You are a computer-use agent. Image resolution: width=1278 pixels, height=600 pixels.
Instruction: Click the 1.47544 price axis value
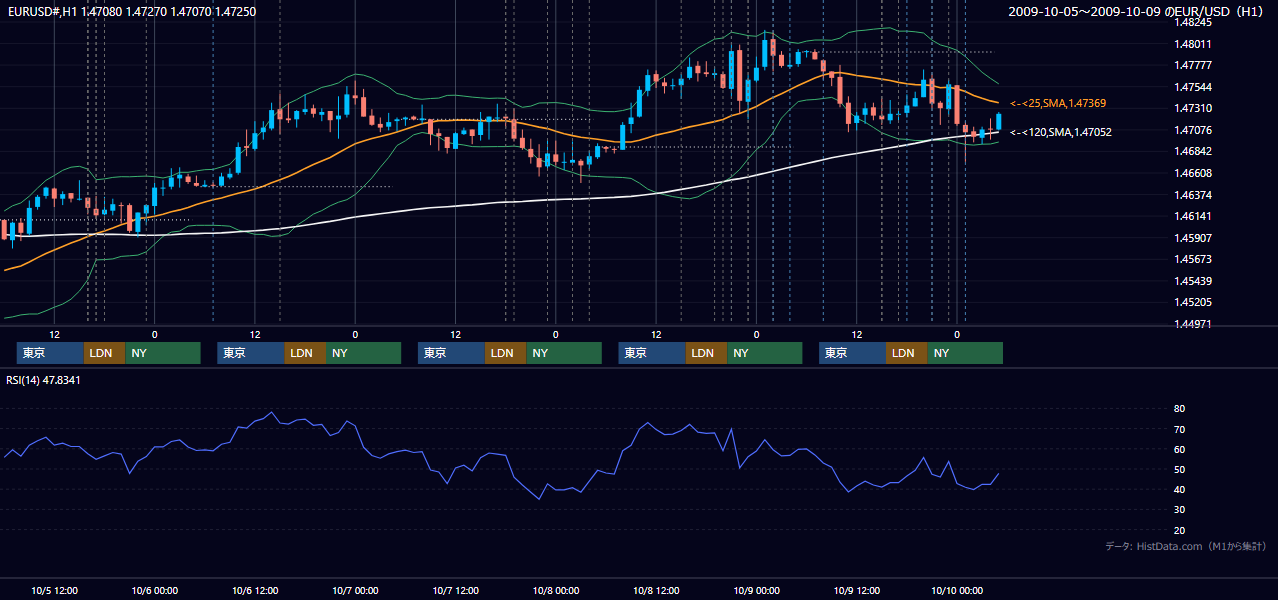click(1193, 87)
